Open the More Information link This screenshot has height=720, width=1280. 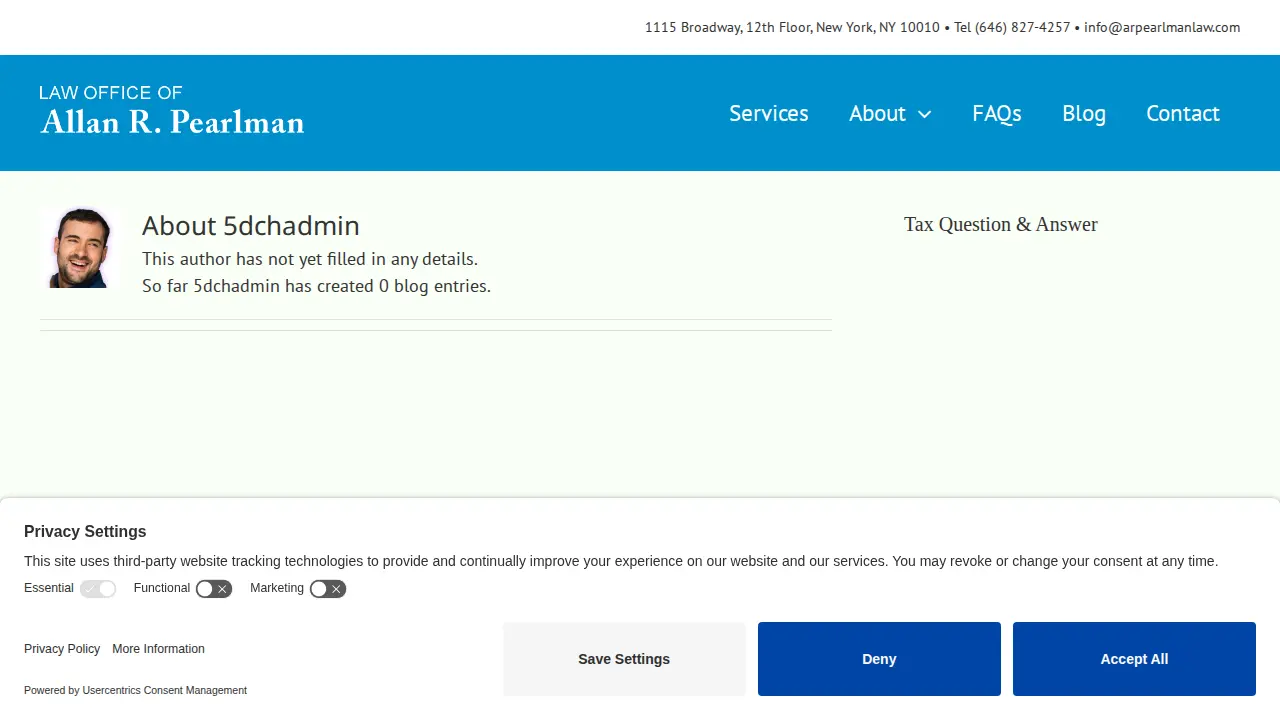click(158, 649)
